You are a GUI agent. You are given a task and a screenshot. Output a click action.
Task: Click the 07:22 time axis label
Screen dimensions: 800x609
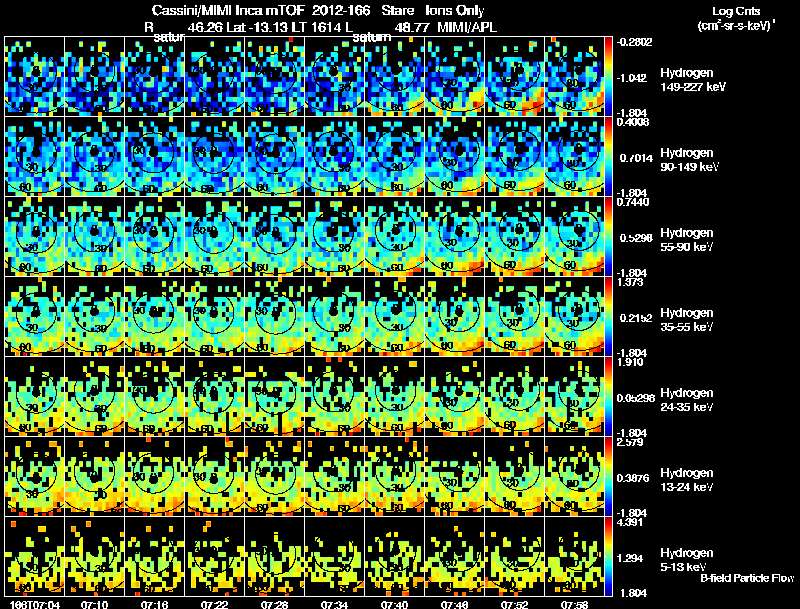(214, 605)
